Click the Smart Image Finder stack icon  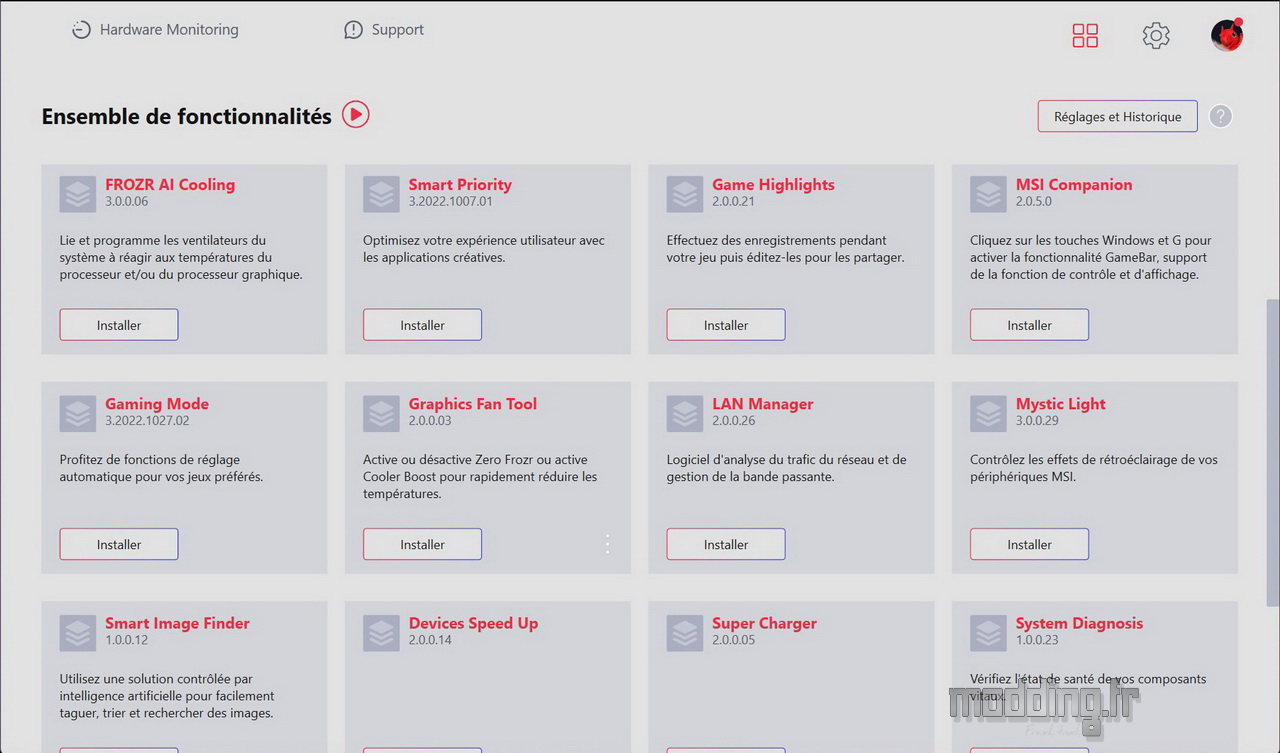78,633
